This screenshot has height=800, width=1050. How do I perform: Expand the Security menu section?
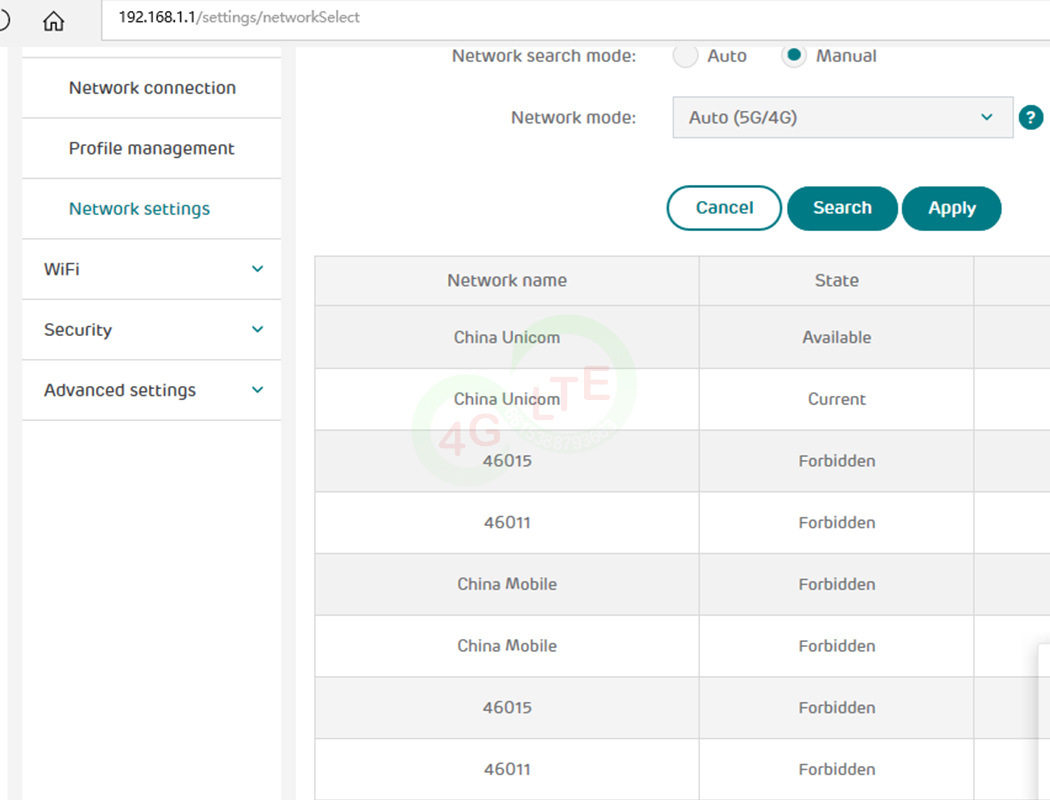pos(151,329)
